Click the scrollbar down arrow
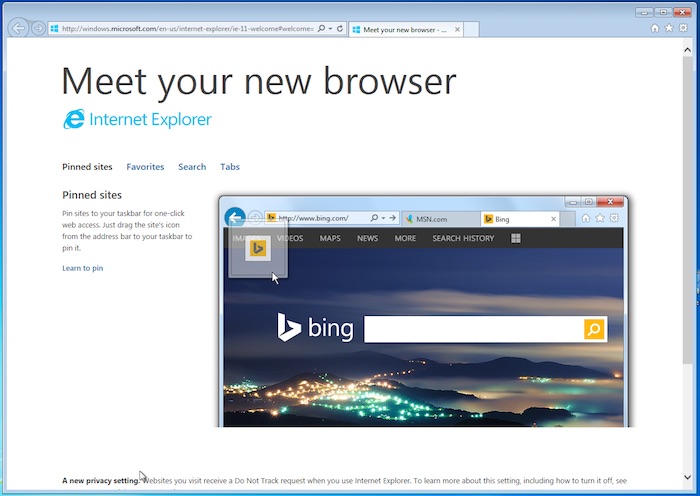 click(x=691, y=488)
